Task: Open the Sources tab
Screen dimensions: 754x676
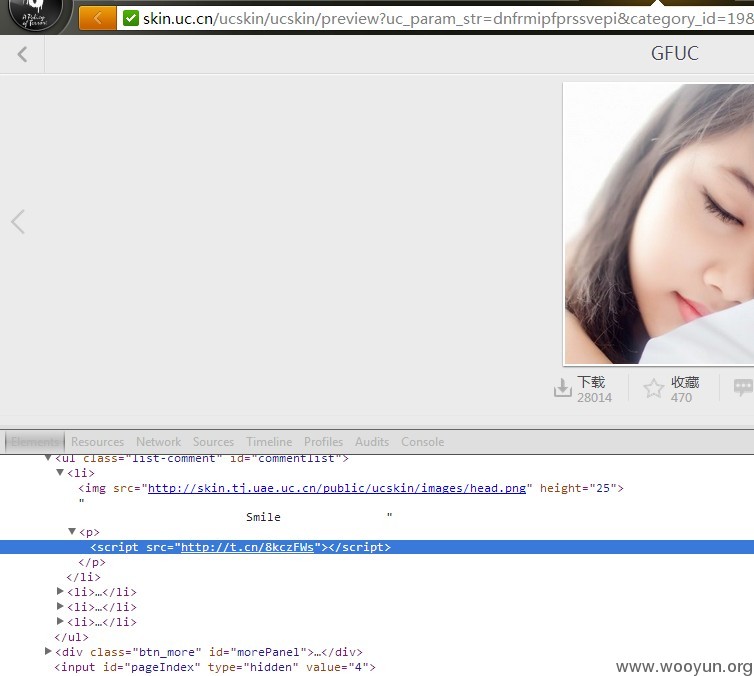Action: (213, 442)
